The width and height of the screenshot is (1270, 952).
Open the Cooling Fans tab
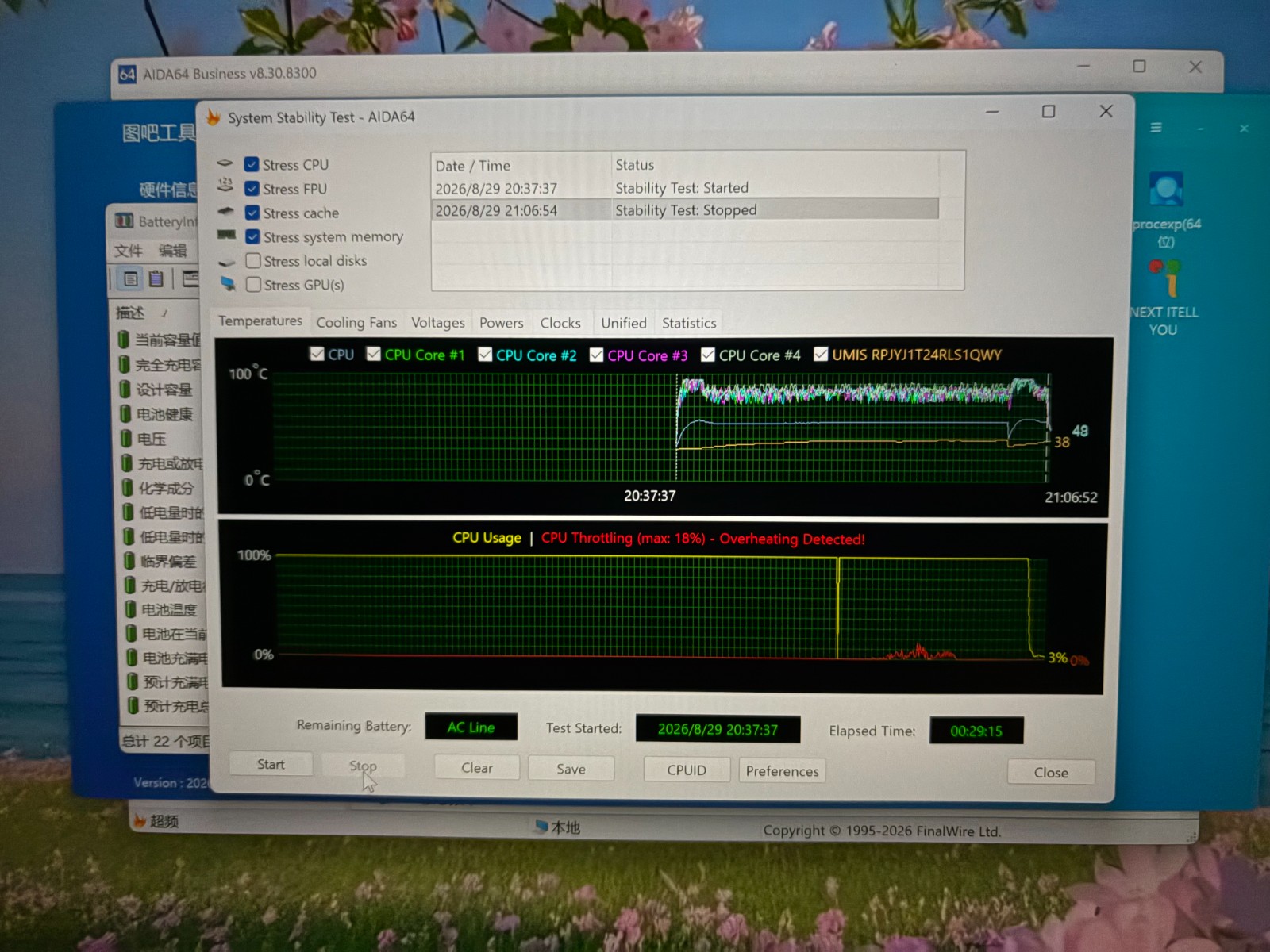pos(356,322)
